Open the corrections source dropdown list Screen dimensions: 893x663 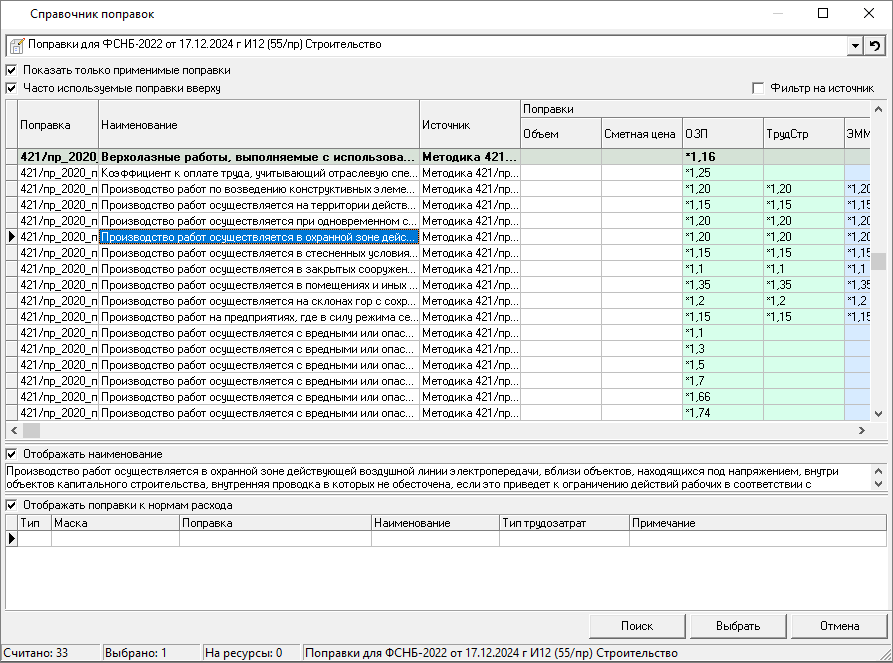coord(854,46)
